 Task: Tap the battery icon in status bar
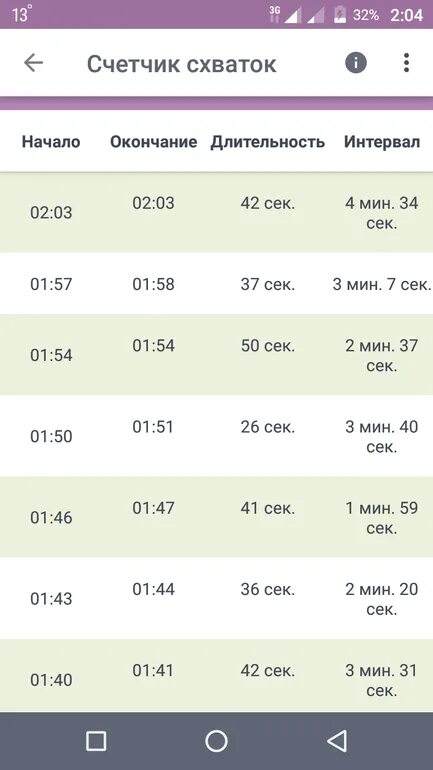340,15
